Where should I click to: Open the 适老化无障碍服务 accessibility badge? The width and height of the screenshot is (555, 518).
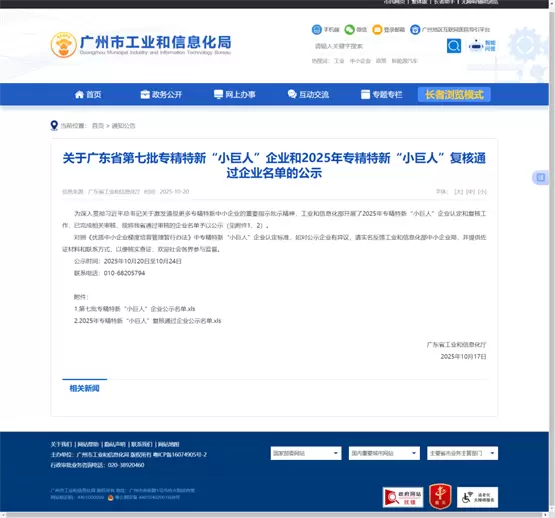[477, 497]
